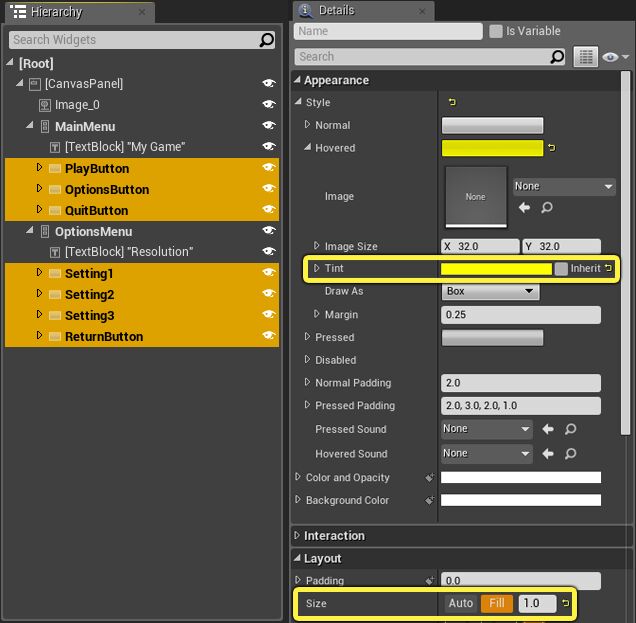Bind the Padding property
Image resolution: width=636 pixels, height=623 pixels.
click(x=430, y=580)
